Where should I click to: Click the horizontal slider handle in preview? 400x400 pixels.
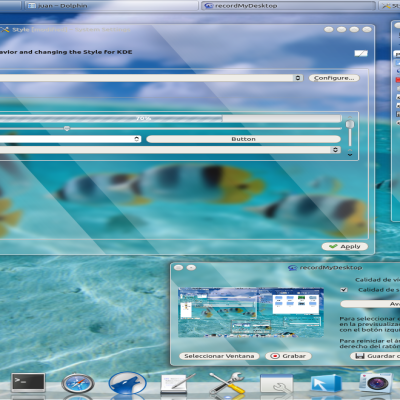pyautogui.click(x=67, y=128)
